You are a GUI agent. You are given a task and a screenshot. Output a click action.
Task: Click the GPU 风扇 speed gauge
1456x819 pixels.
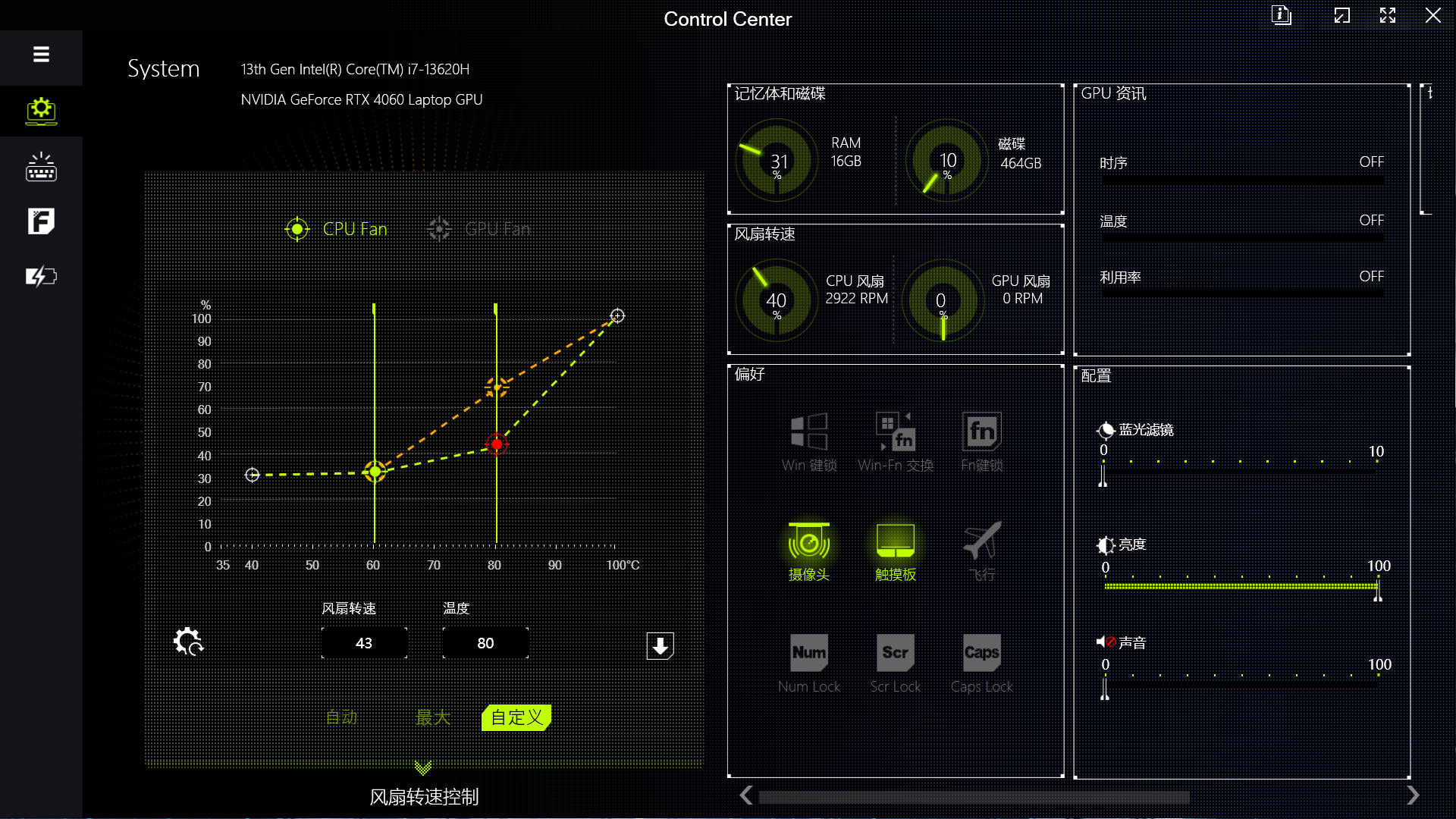tap(943, 300)
